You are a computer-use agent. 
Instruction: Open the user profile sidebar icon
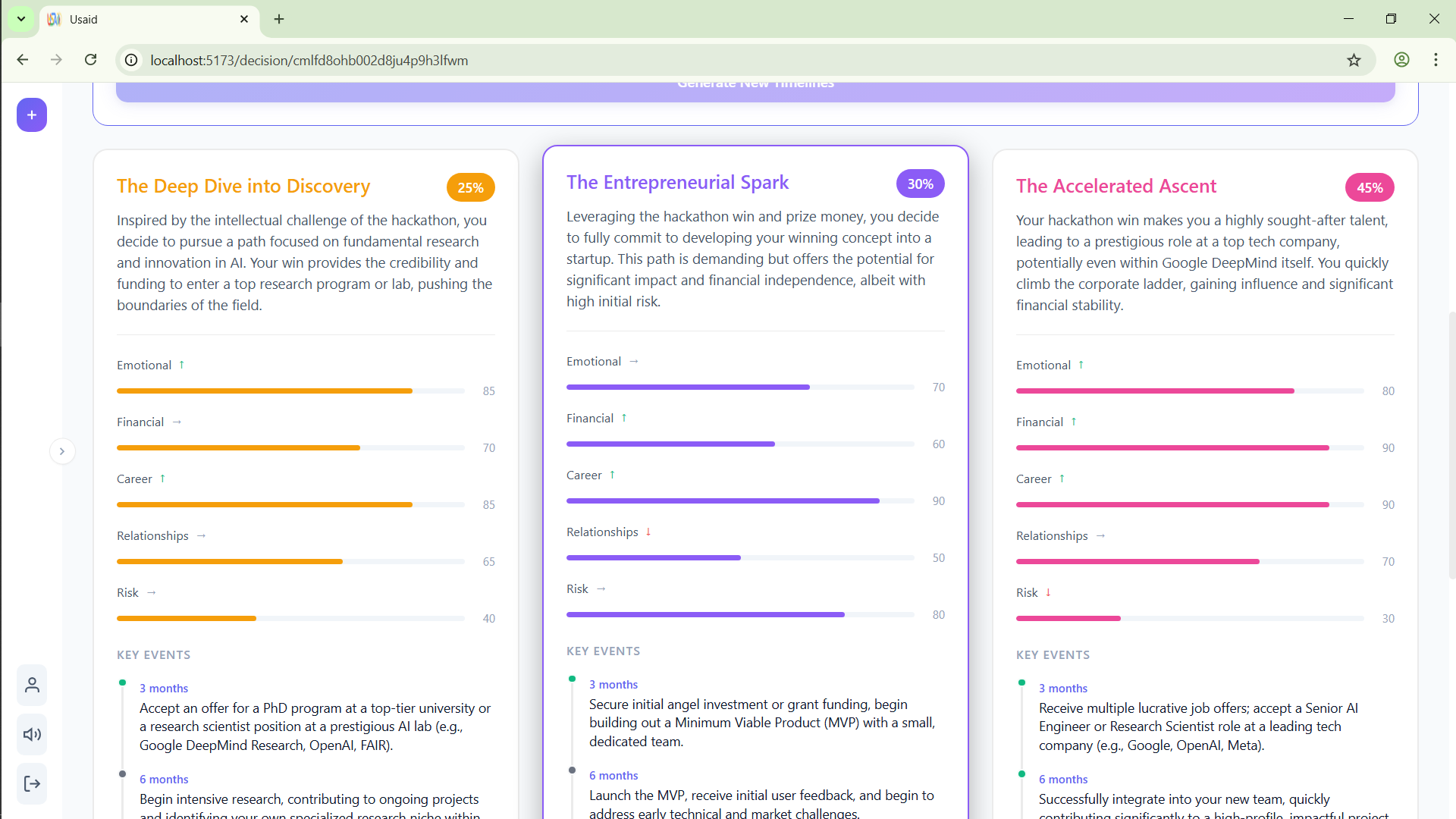coord(32,686)
